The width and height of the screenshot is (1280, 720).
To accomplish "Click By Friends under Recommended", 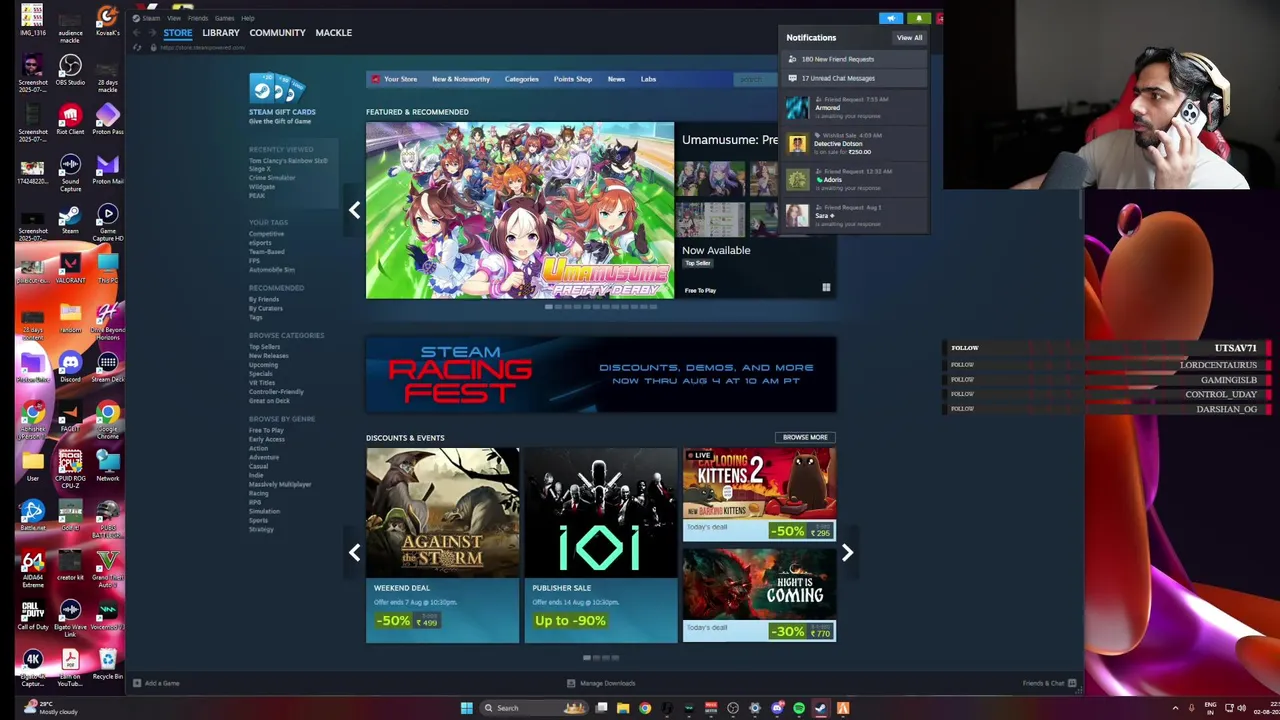I will pos(264,299).
